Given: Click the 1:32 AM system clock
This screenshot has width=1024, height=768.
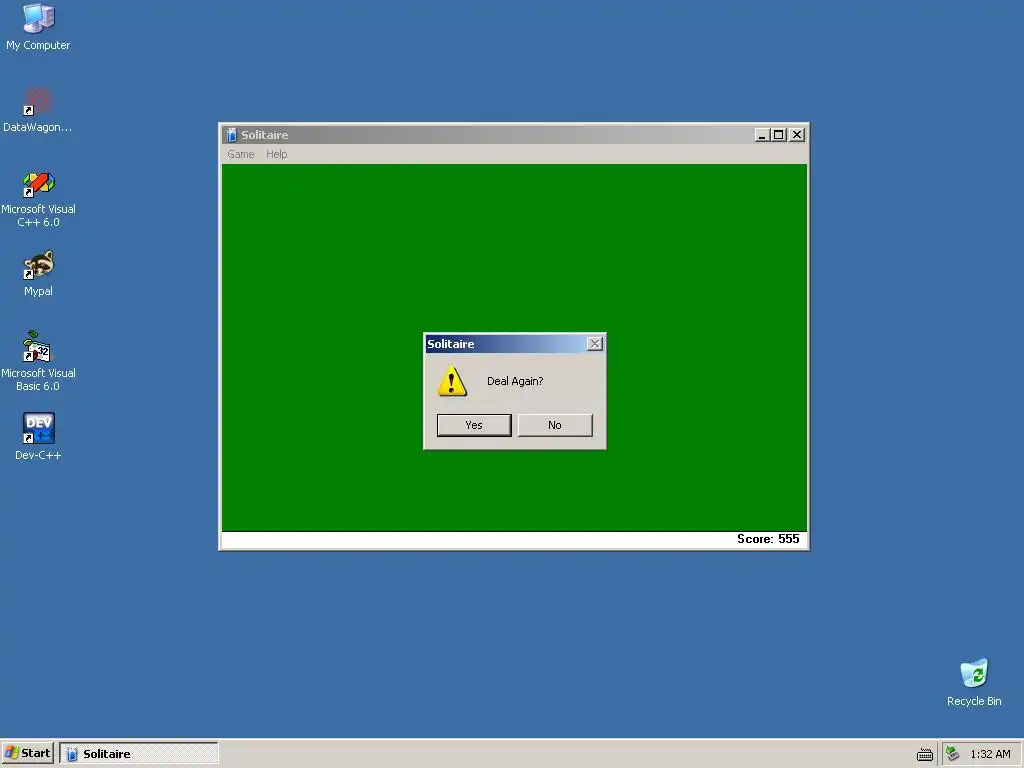Looking at the screenshot, I should (x=990, y=754).
